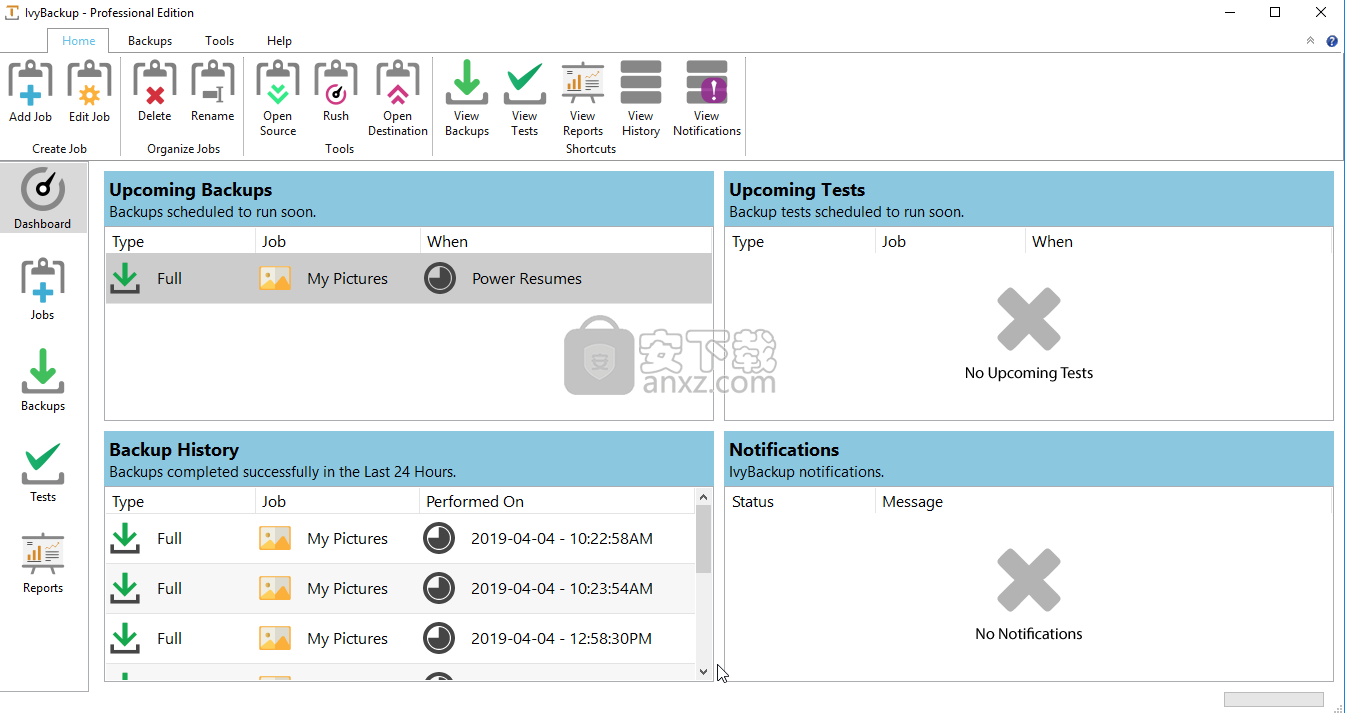Click Message column header in Notifications
Image resolution: width=1345 pixels, height=713 pixels.
[1103, 501]
